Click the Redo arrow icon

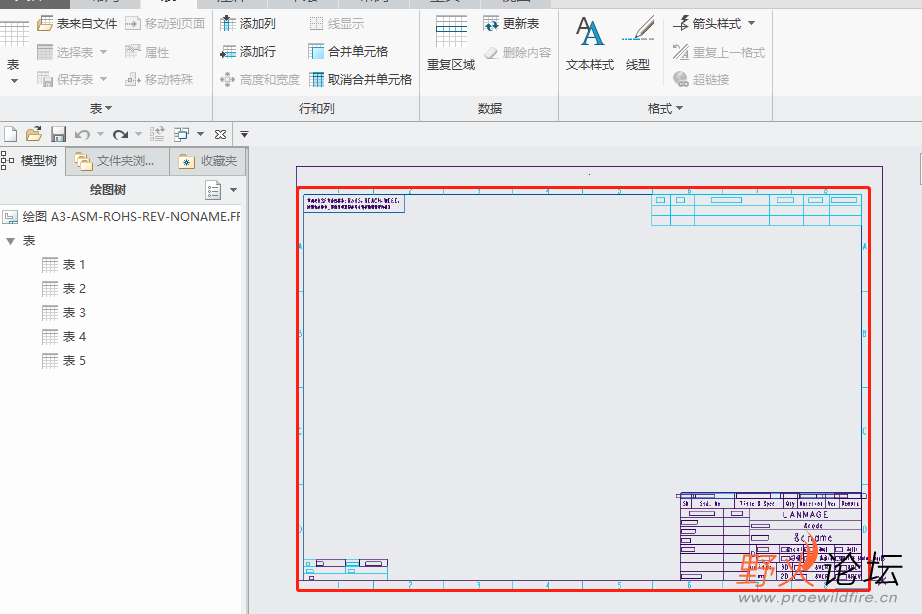121,135
